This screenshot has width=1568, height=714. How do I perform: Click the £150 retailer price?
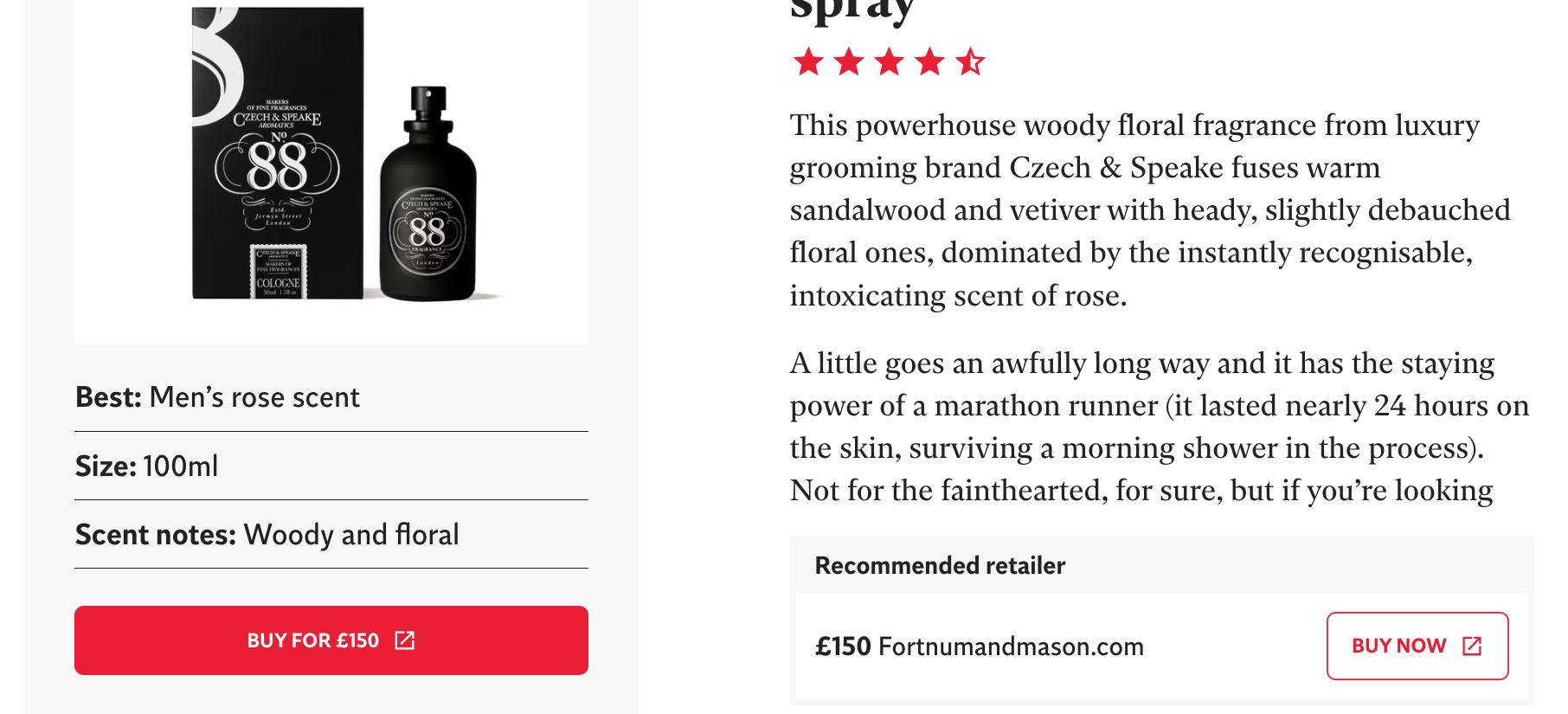(843, 646)
